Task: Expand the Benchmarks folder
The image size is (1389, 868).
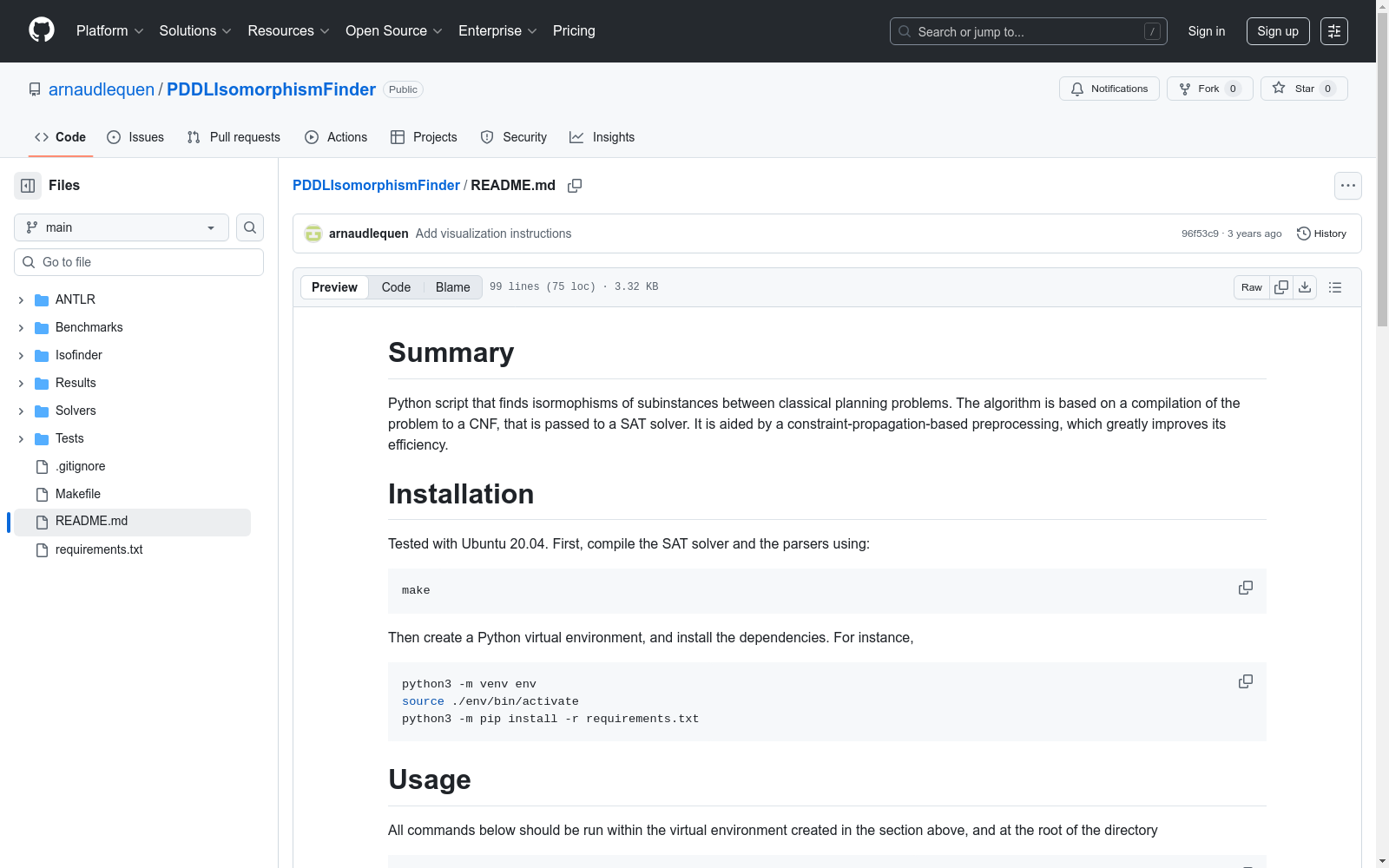Action: point(21,328)
